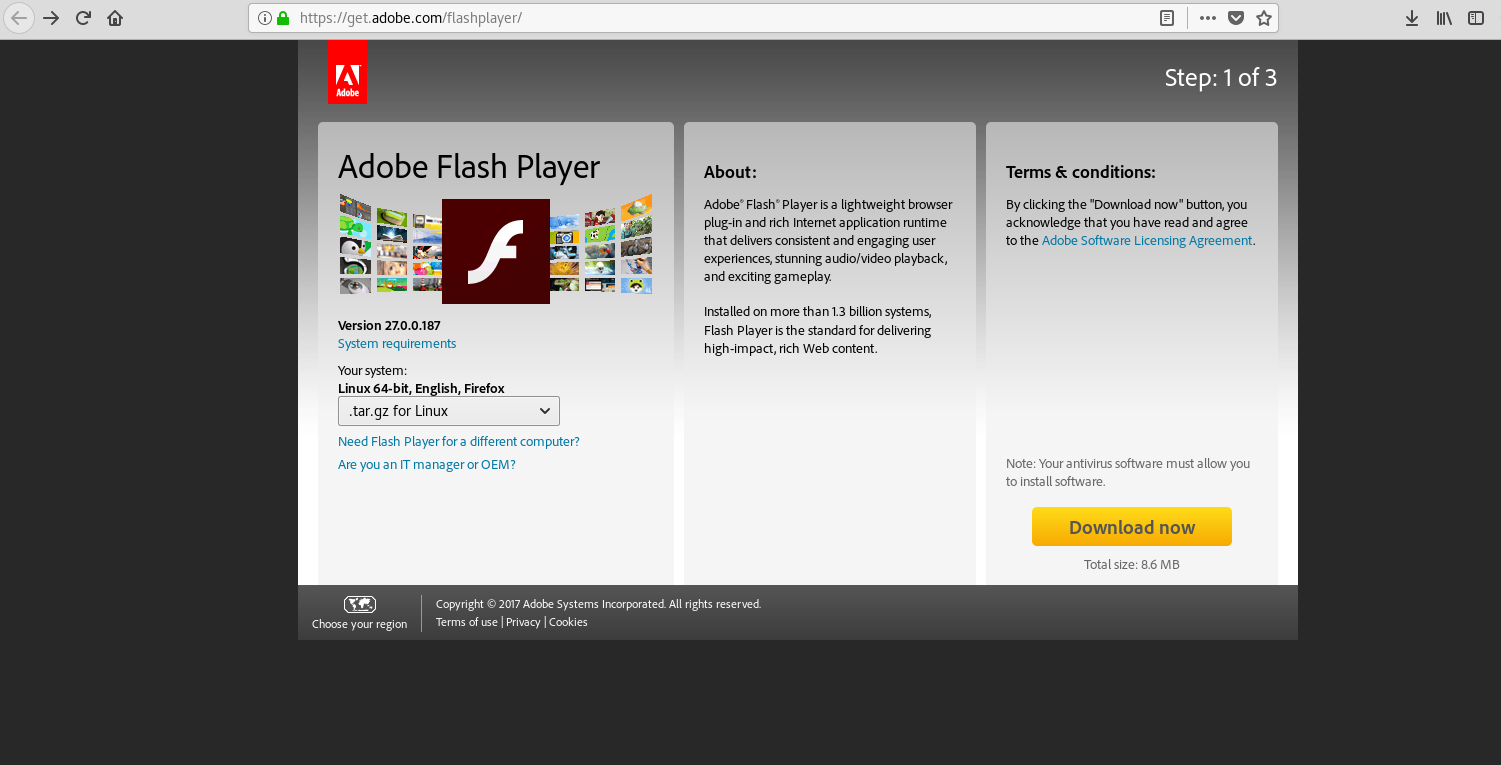1501x765 pixels.
Task: Click the copyright 2017 Adobe Systems text
Action: 599,604
